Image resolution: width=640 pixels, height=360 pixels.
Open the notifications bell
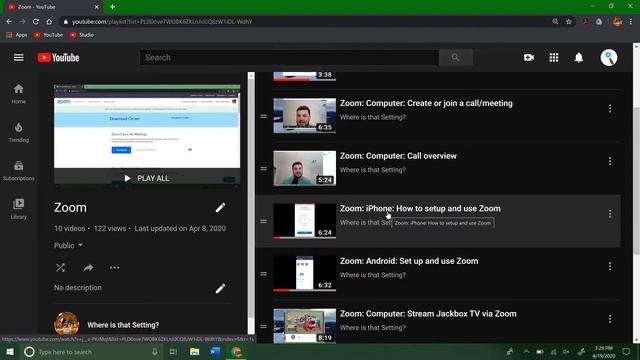click(x=579, y=58)
